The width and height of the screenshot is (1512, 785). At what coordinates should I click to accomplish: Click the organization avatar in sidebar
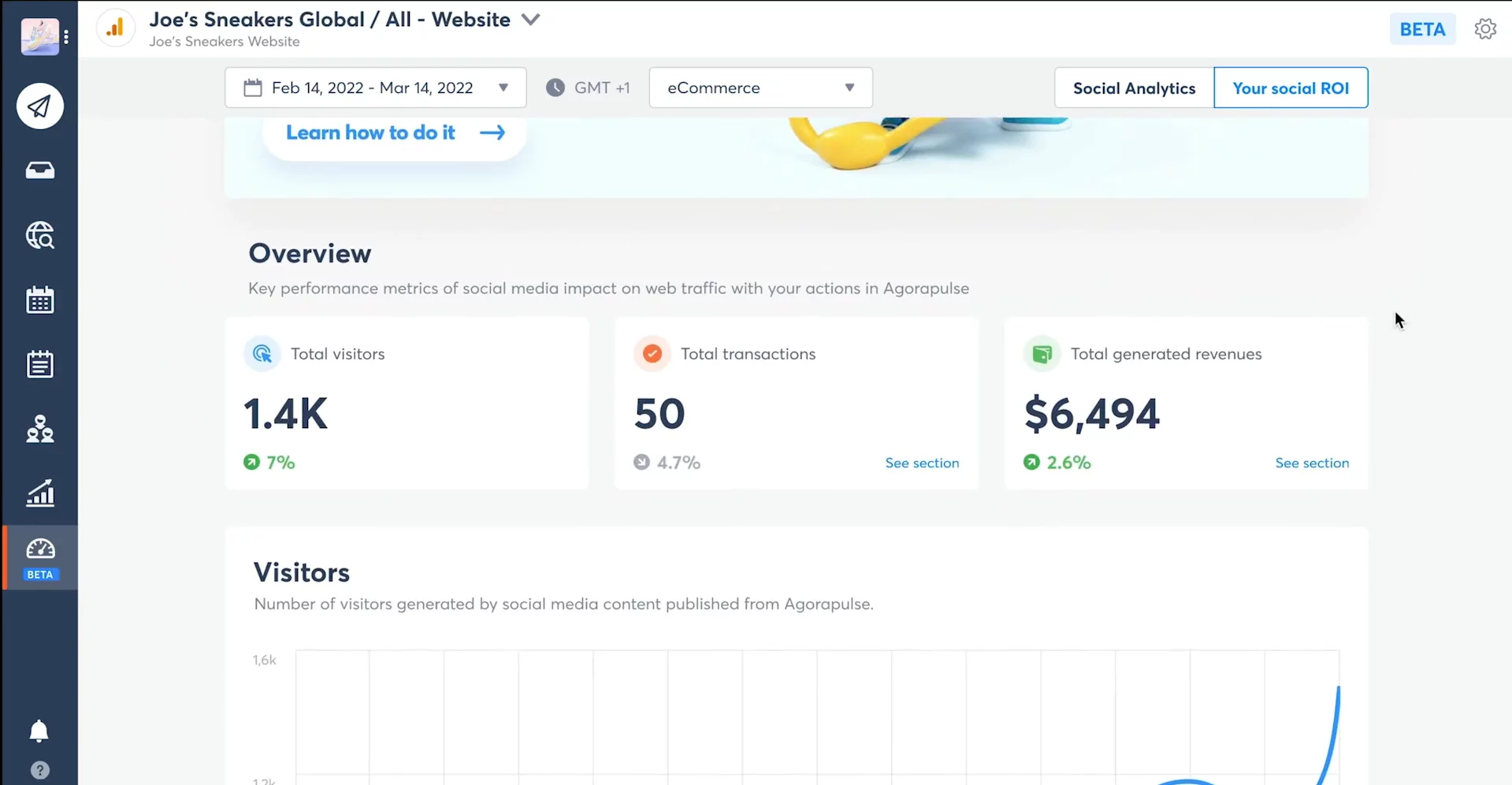point(39,36)
